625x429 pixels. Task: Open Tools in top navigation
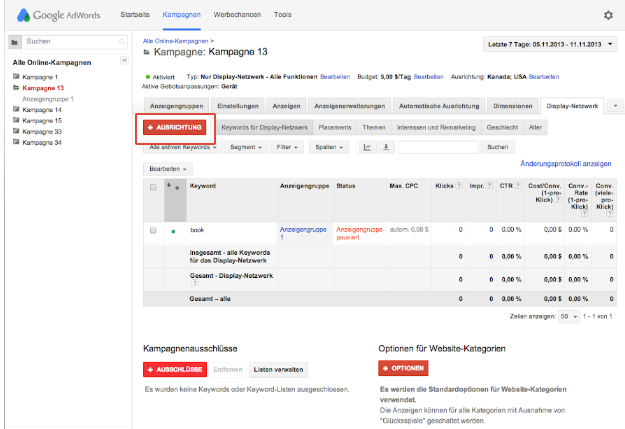[x=283, y=15]
